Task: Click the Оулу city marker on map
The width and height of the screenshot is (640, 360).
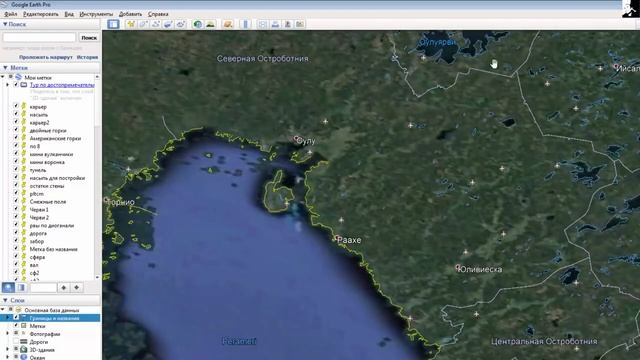Action: 296,139
